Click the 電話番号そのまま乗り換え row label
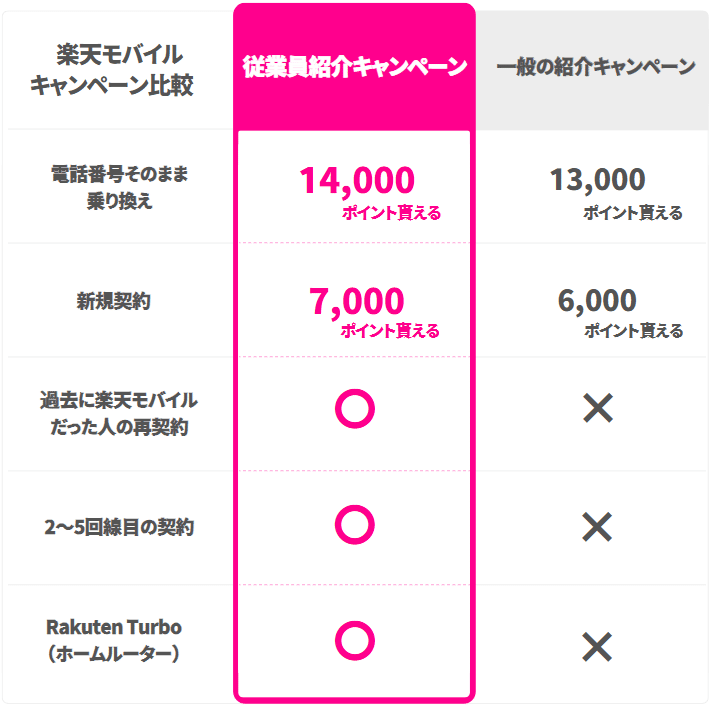Viewport: 714px width, 710px height. tap(119, 187)
